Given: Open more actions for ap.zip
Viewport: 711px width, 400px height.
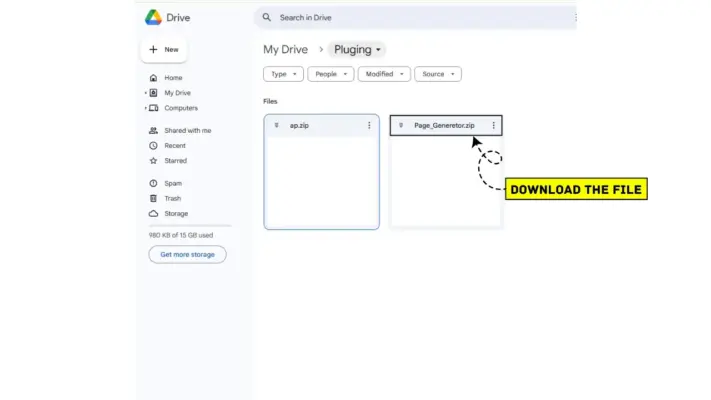Looking at the screenshot, I should tap(369, 125).
